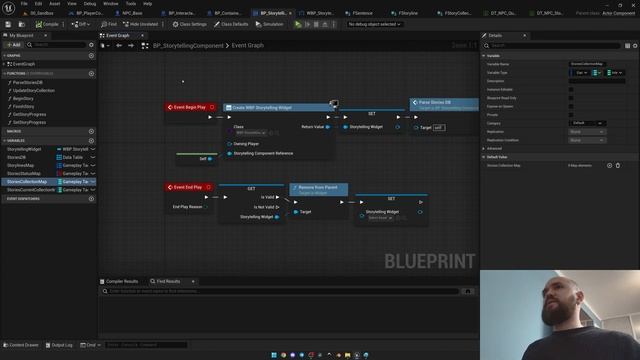Click StoriesDB Data Table type icon
Image resolution: width=640 pixels, height=360 pixels.
(x=59, y=158)
